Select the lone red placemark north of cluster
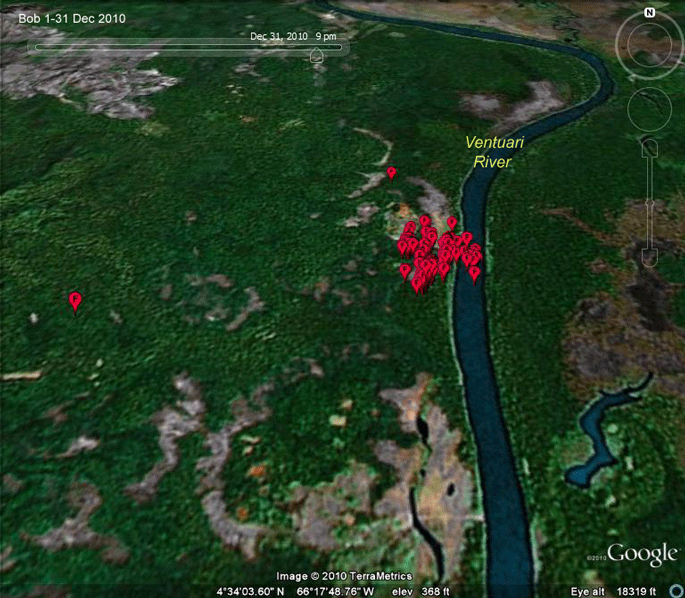This screenshot has height=598, width=685. (391, 173)
